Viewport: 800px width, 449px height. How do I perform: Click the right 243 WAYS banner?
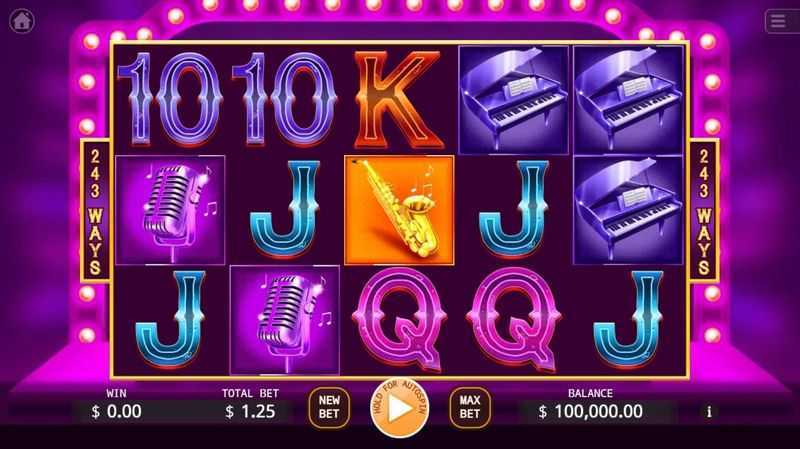[x=704, y=210]
